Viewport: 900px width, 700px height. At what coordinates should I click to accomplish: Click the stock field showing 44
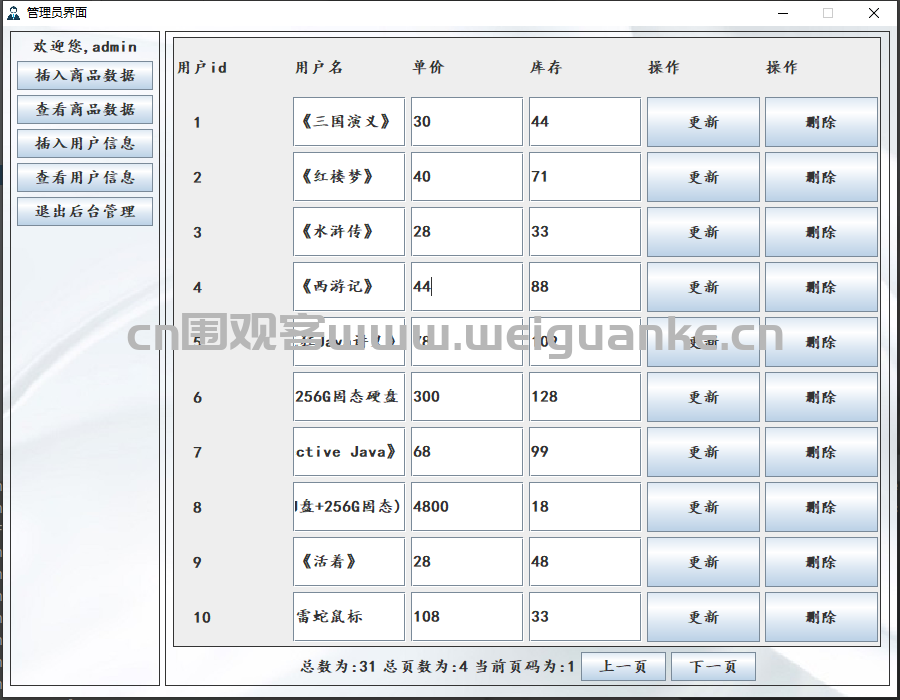[x=585, y=122]
